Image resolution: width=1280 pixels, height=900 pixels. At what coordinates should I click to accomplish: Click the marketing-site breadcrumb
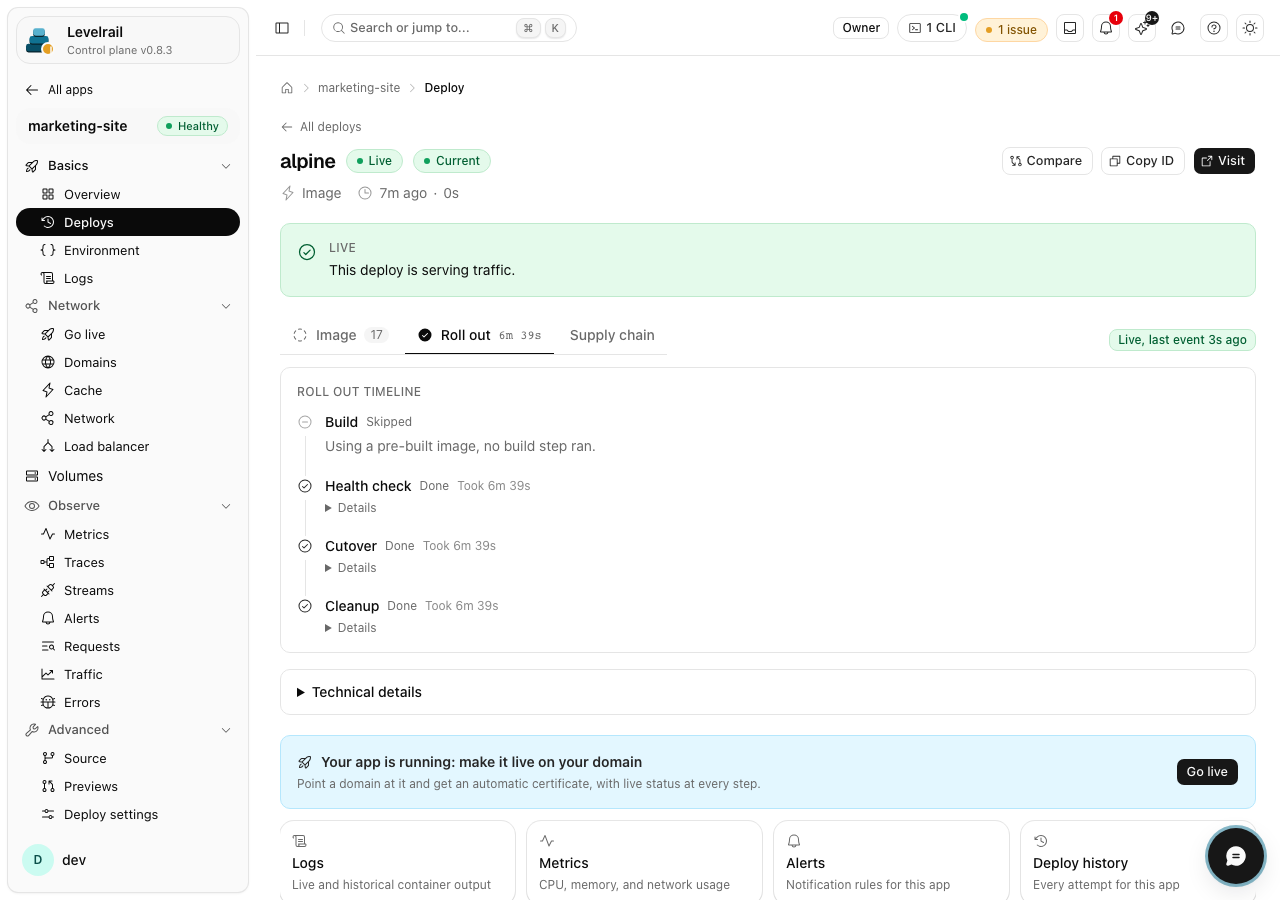click(x=359, y=88)
